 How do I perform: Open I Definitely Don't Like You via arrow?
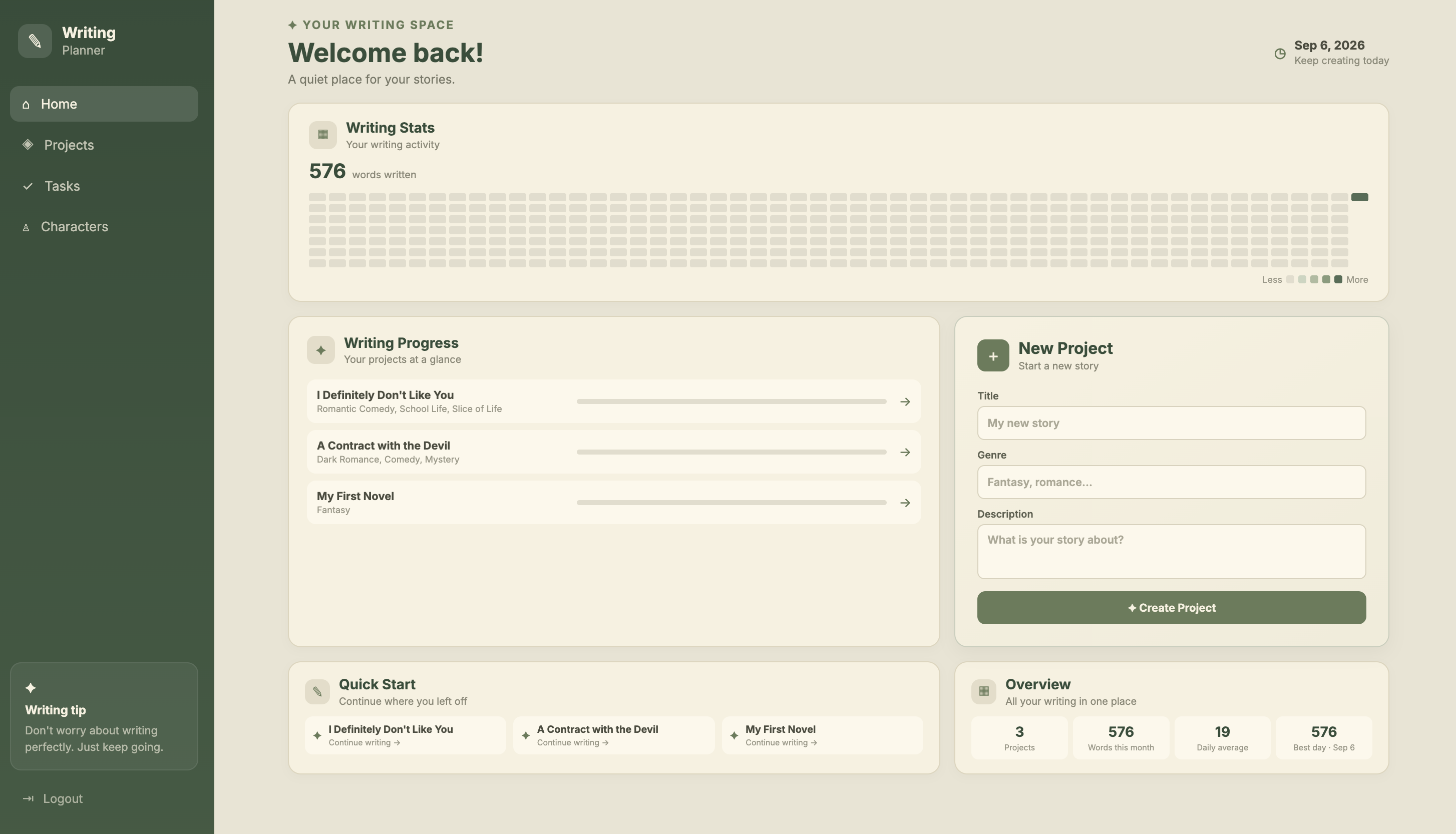click(905, 401)
